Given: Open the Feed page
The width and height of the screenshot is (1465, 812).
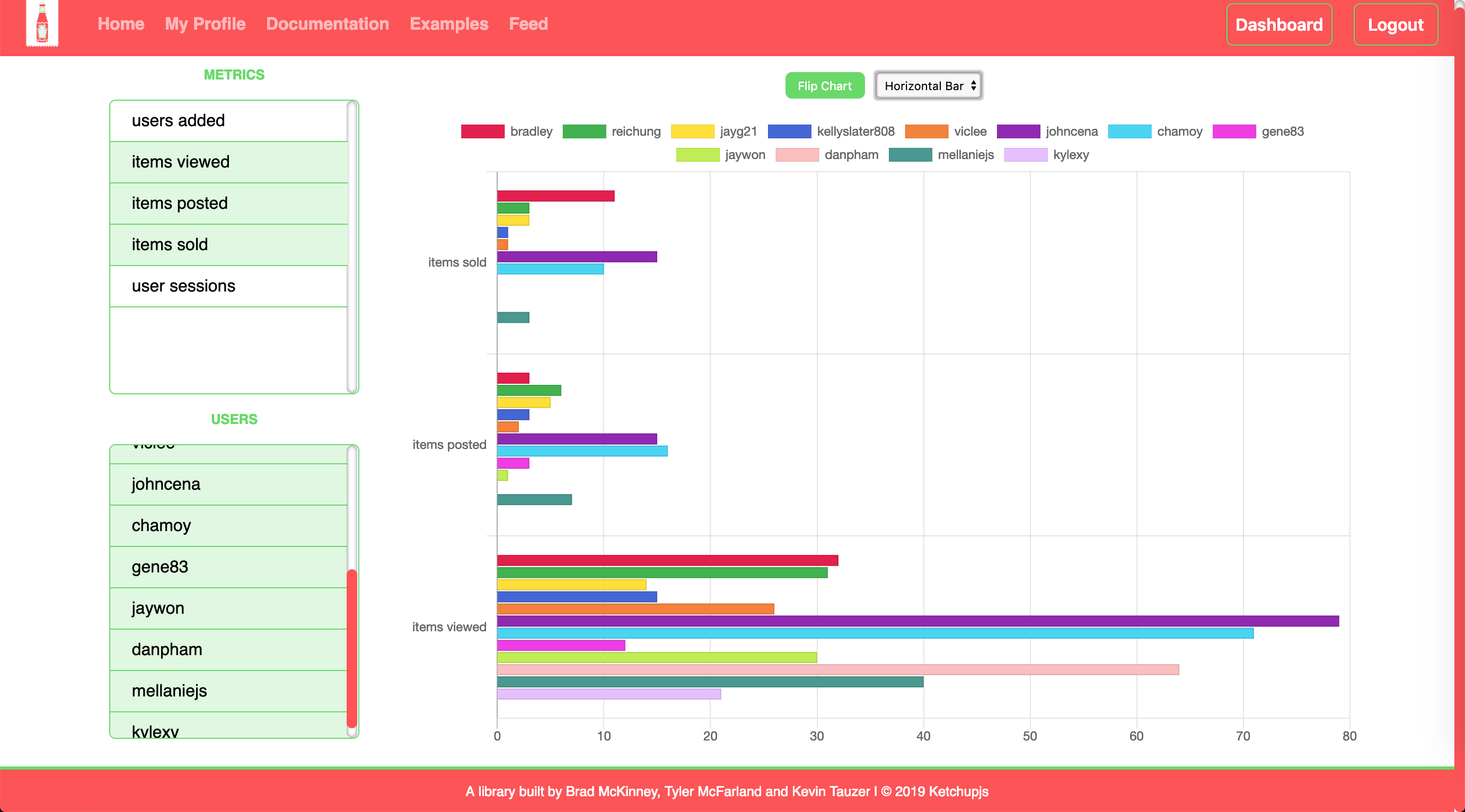Looking at the screenshot, I should coord(528,24).
